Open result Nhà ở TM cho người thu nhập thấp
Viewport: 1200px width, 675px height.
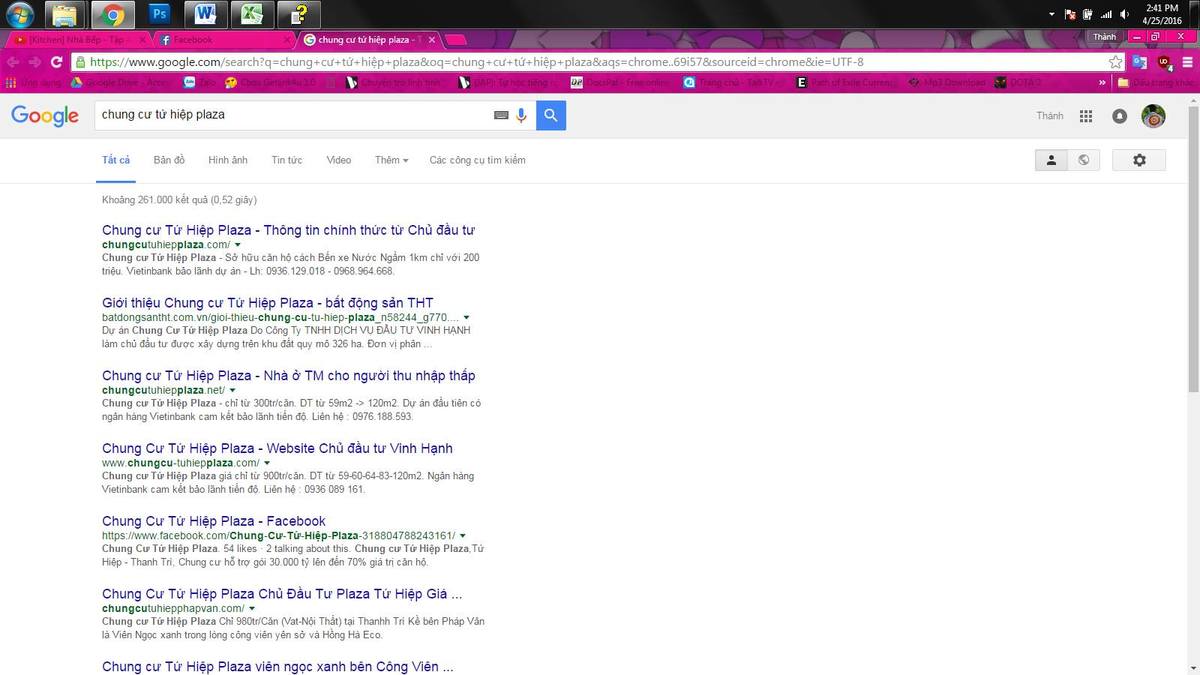coord(289,376)
